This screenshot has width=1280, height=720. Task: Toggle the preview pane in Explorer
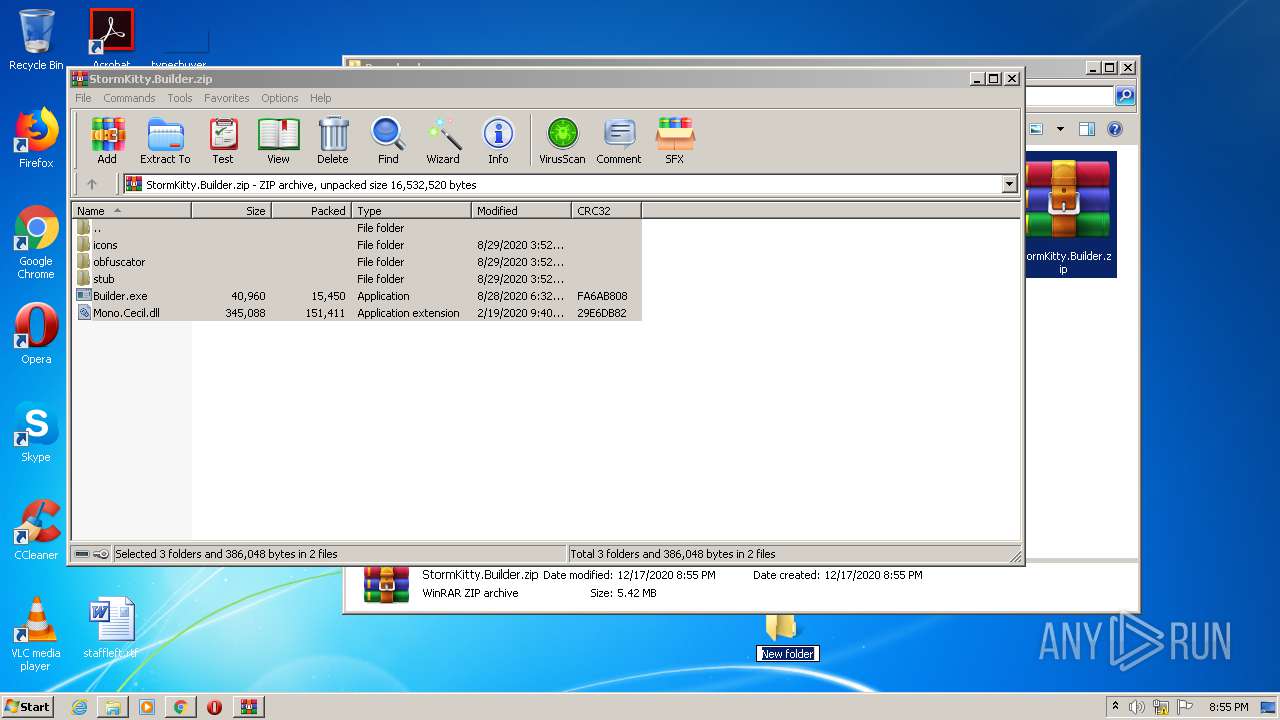[x=1087, y=129]
